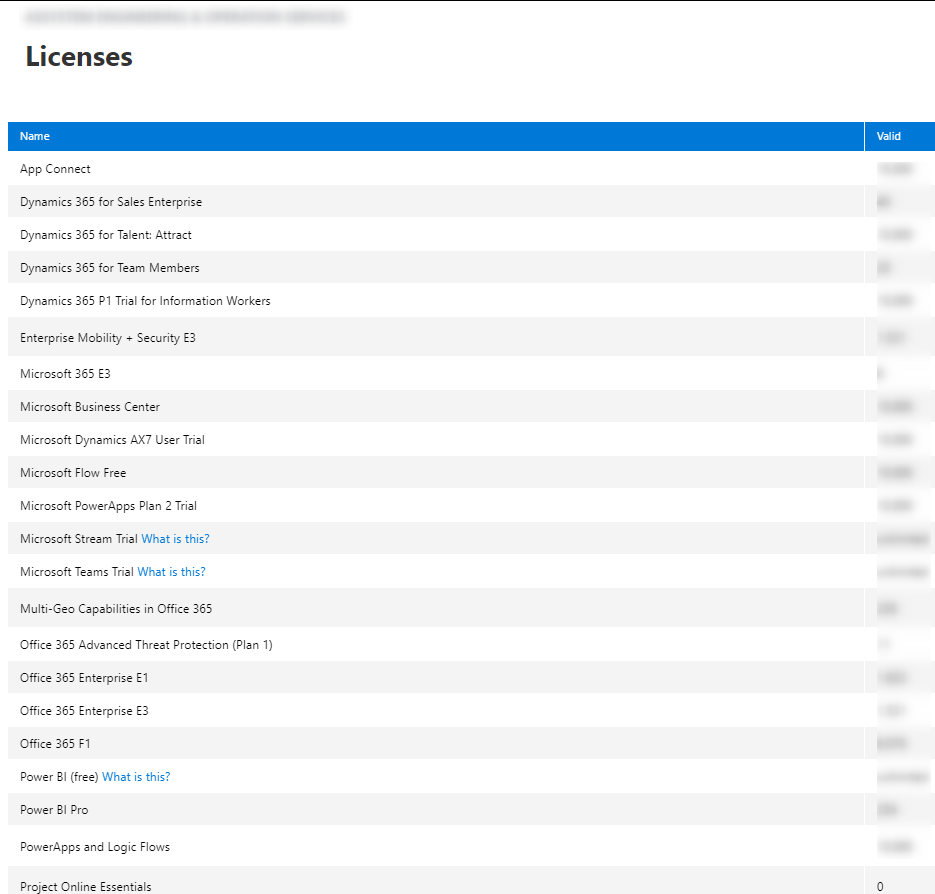Click the Name column header
Viewport: 935px width, 894px height.
[436, 136]
